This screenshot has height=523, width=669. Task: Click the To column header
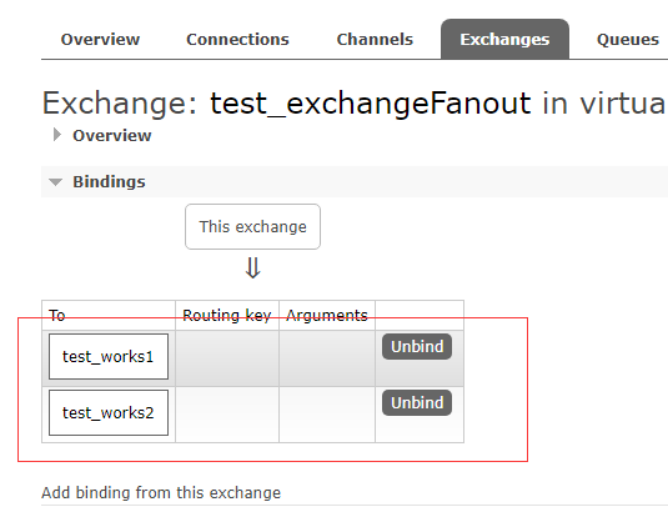tap(57, 315)
